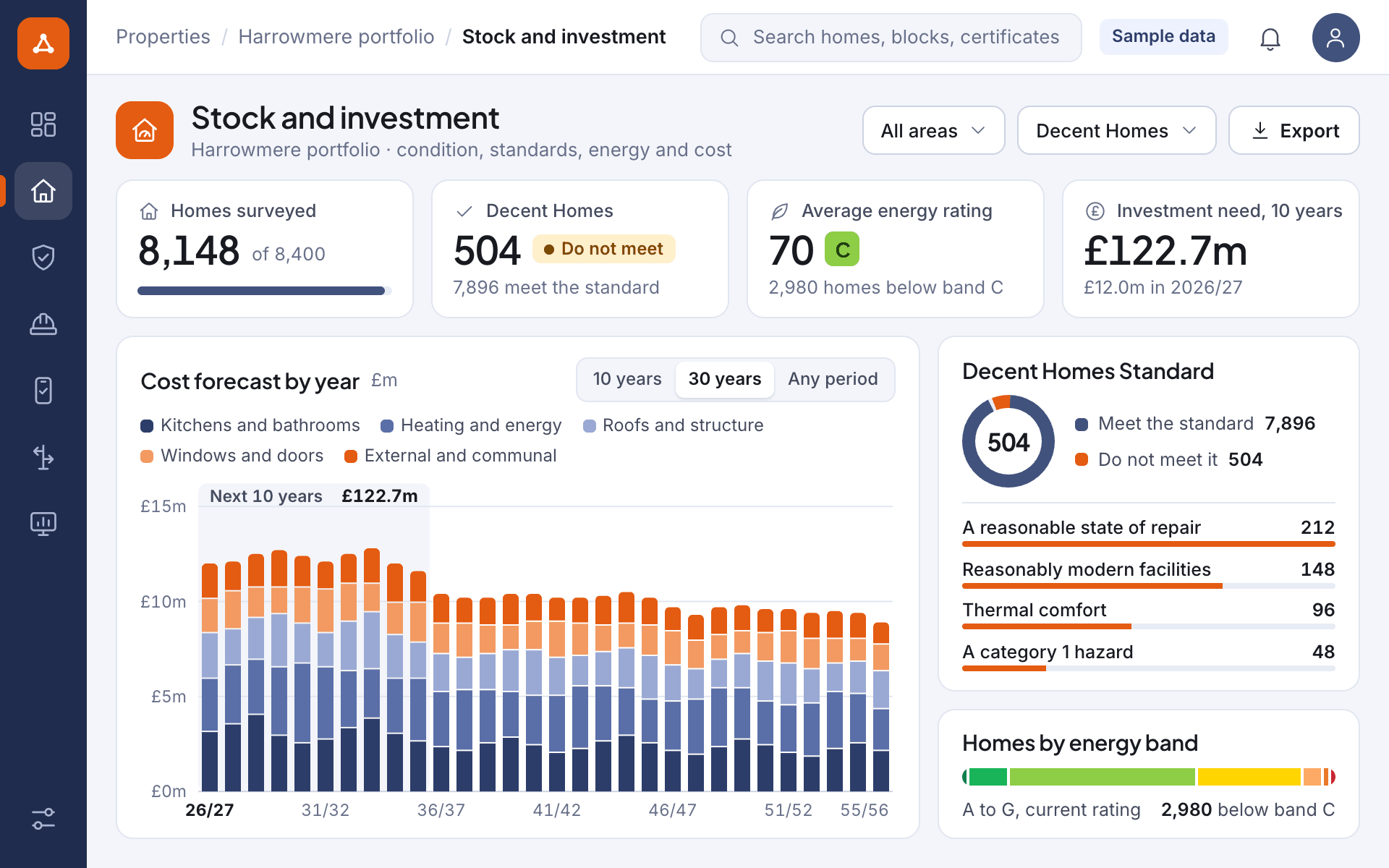Focus the search homes, blocks, certificates field
The height and width of the screenshot is (868, 1389).
point(891,38)
